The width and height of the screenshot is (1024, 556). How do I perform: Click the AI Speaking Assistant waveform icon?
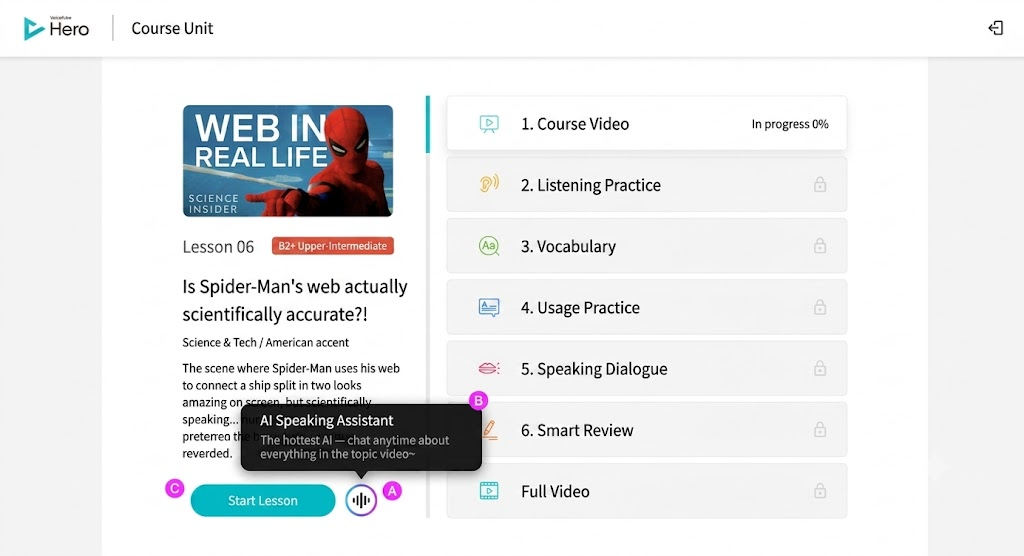361,500
